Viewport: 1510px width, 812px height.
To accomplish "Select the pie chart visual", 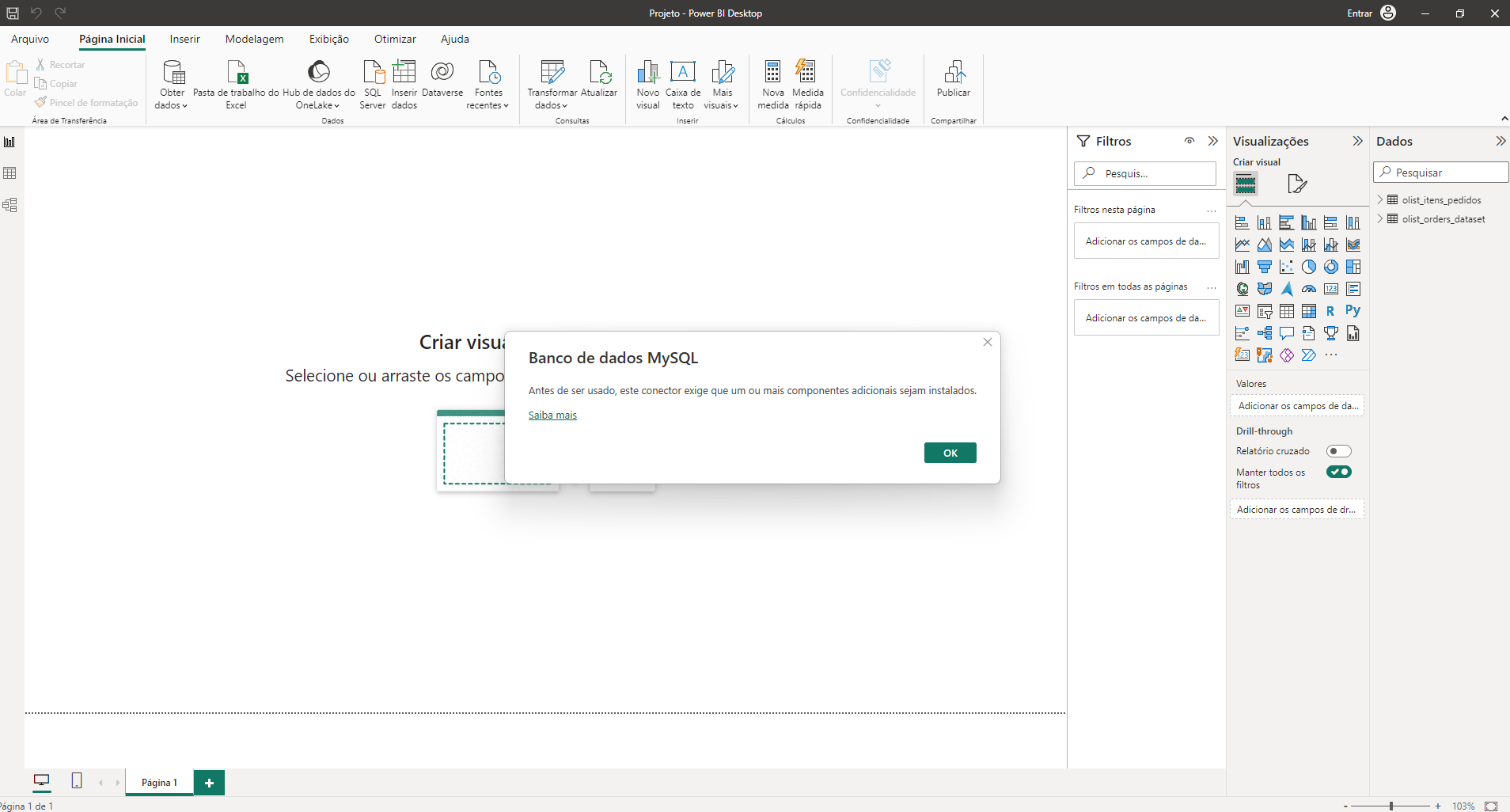I will pos(1309,267).
